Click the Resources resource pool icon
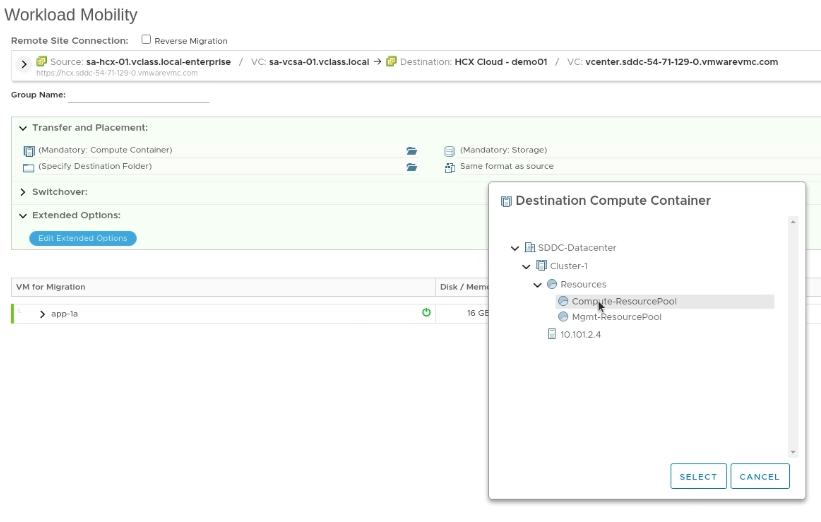 click(552, 284)
